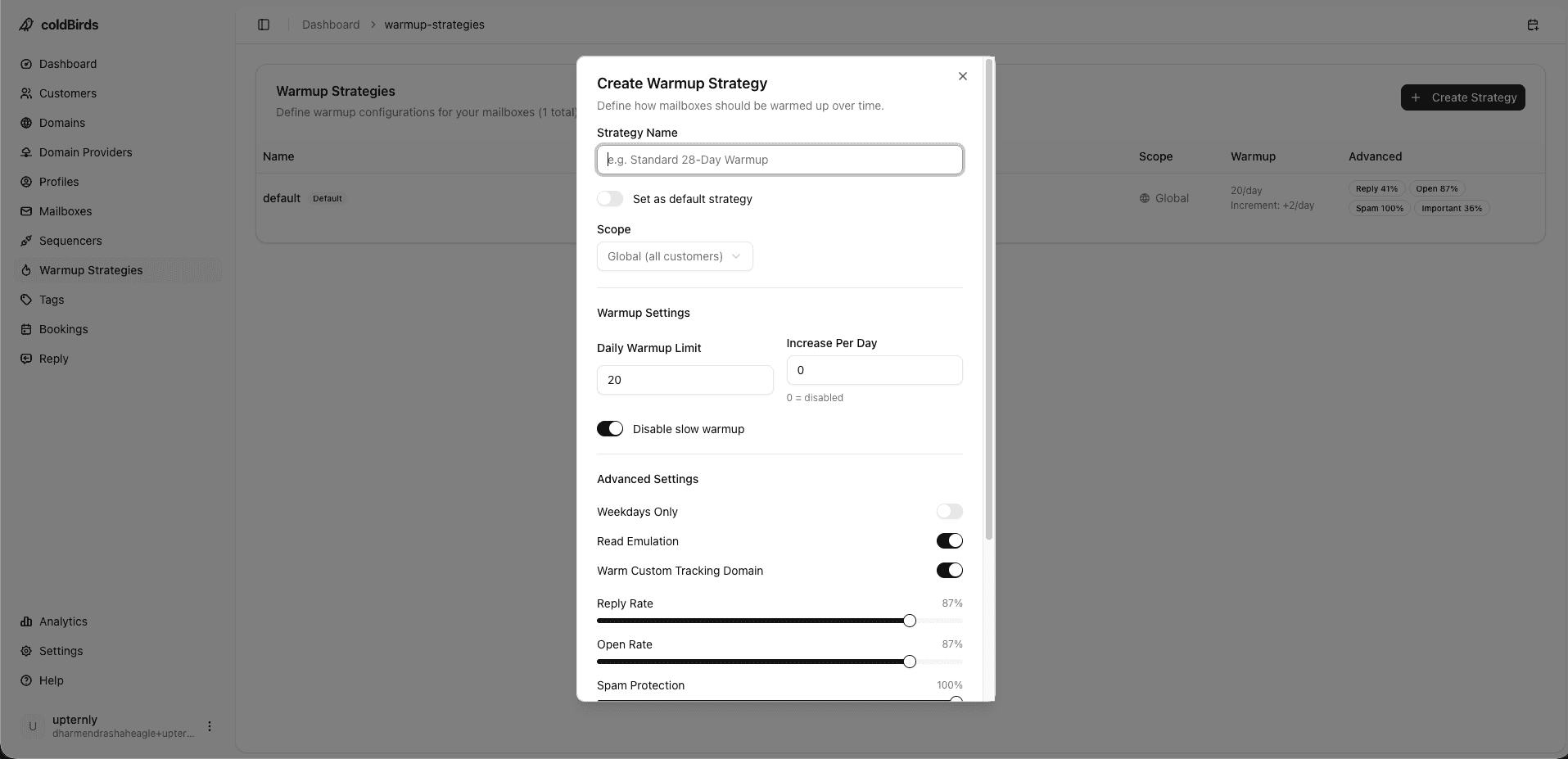
Task: Open the Domain Providers section
Action: [x=85, y=152]
